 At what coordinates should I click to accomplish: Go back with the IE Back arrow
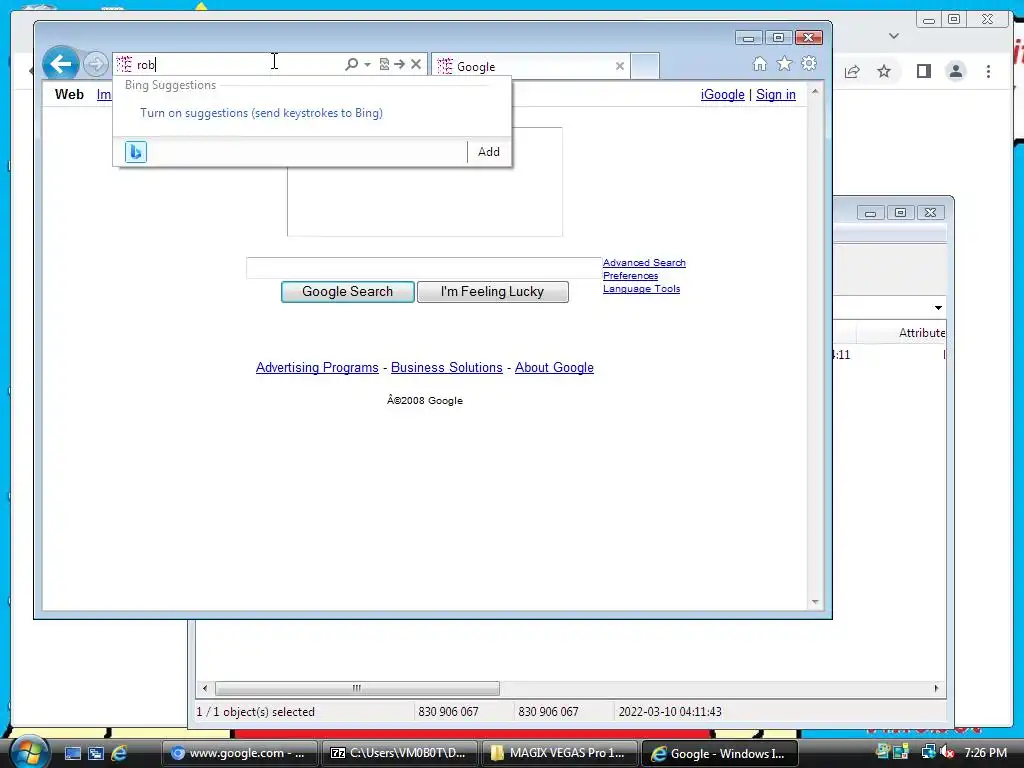pyautogui.click(x=61, y=64)
